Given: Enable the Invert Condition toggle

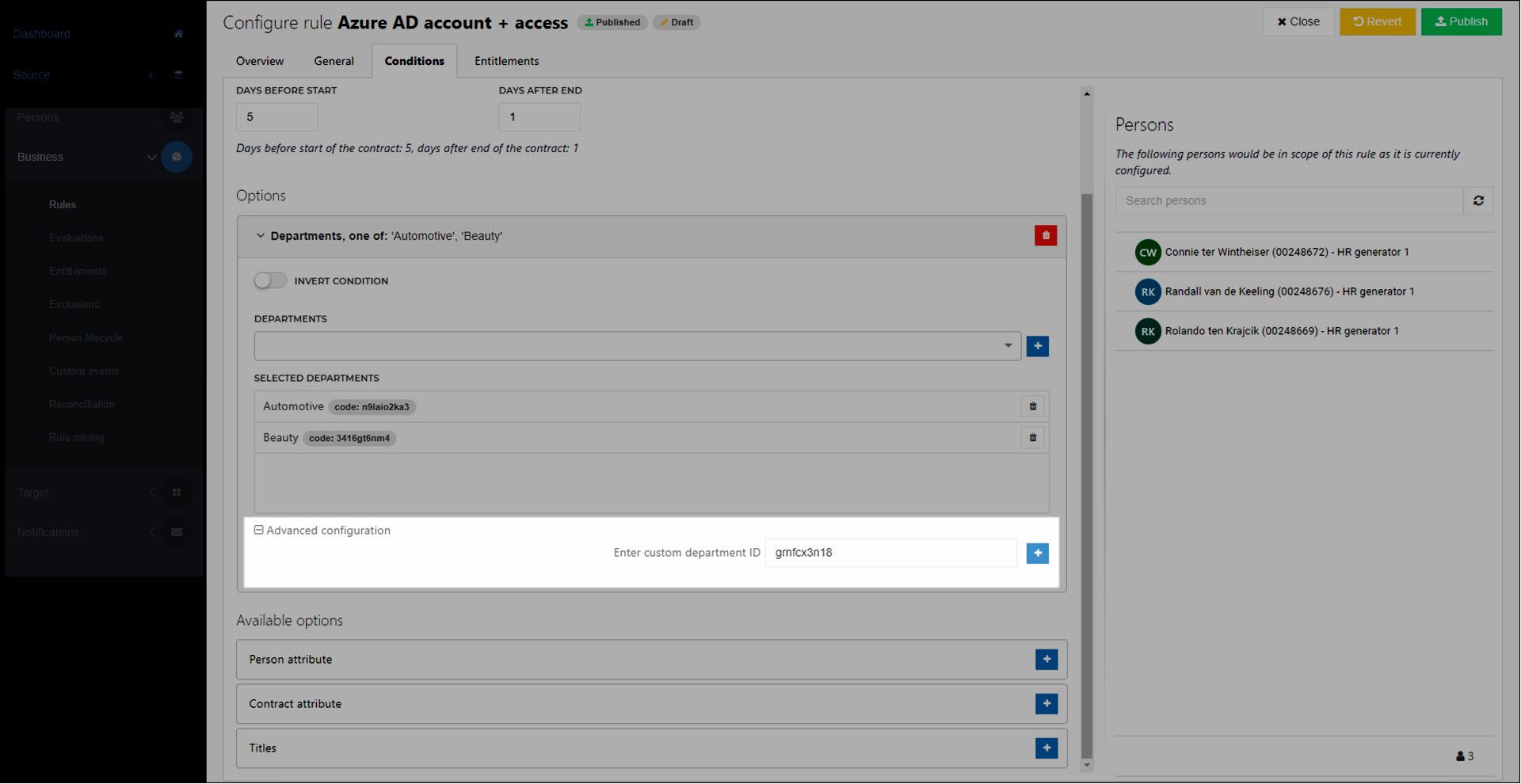Looking at the screenshot, I should pyautogui.click(x=269, y=280).
